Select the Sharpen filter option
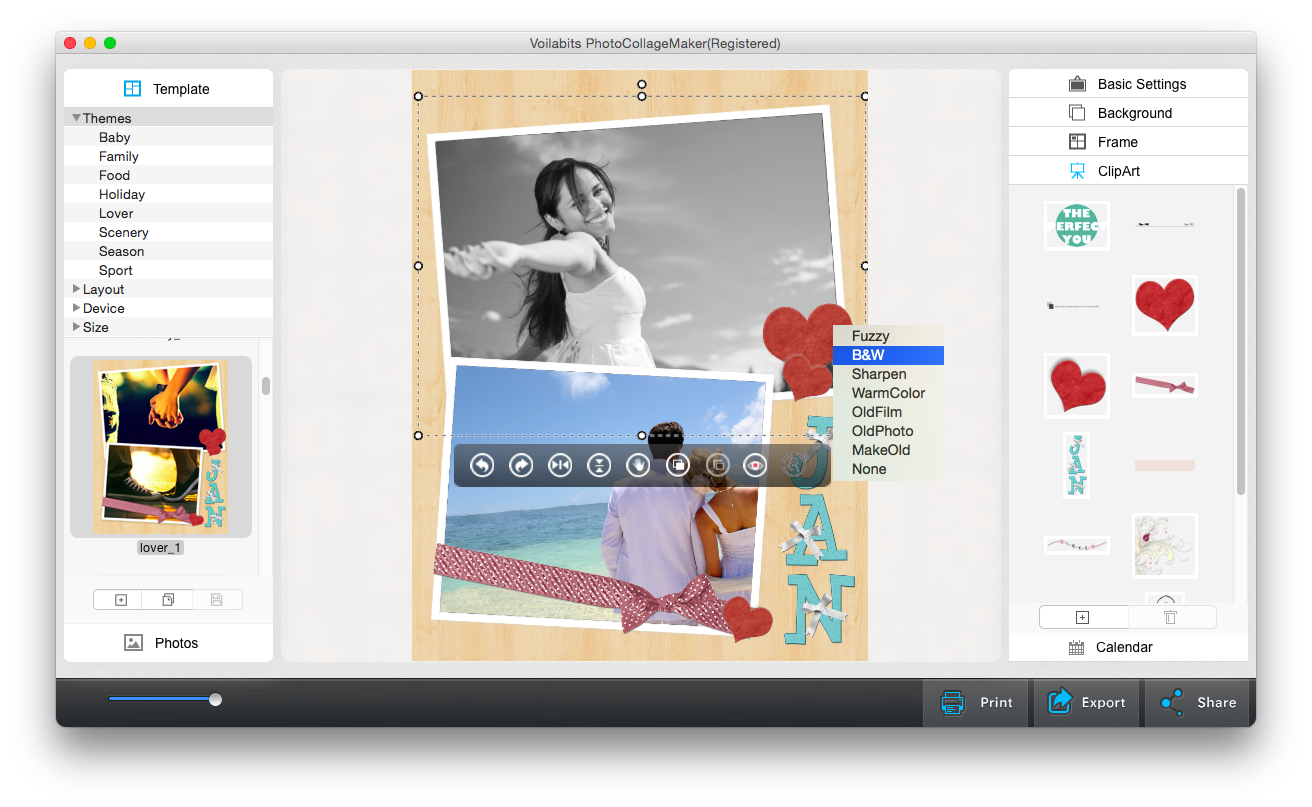The width and height of the screenshot is (1312, 807). 879,374
